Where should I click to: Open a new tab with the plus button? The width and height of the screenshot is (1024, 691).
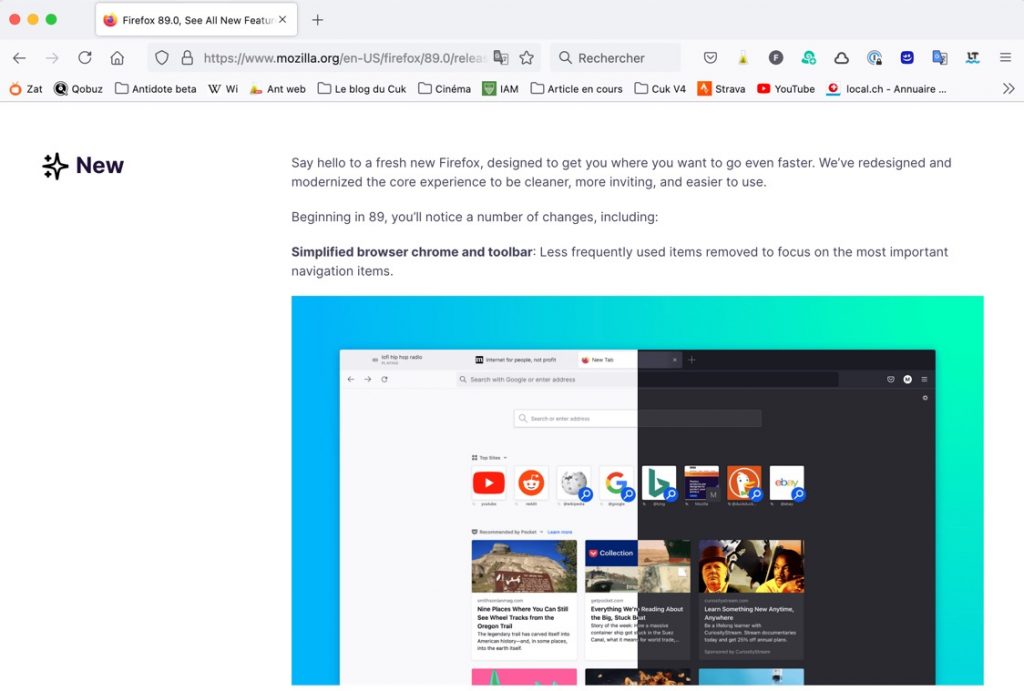pos(318,20)
